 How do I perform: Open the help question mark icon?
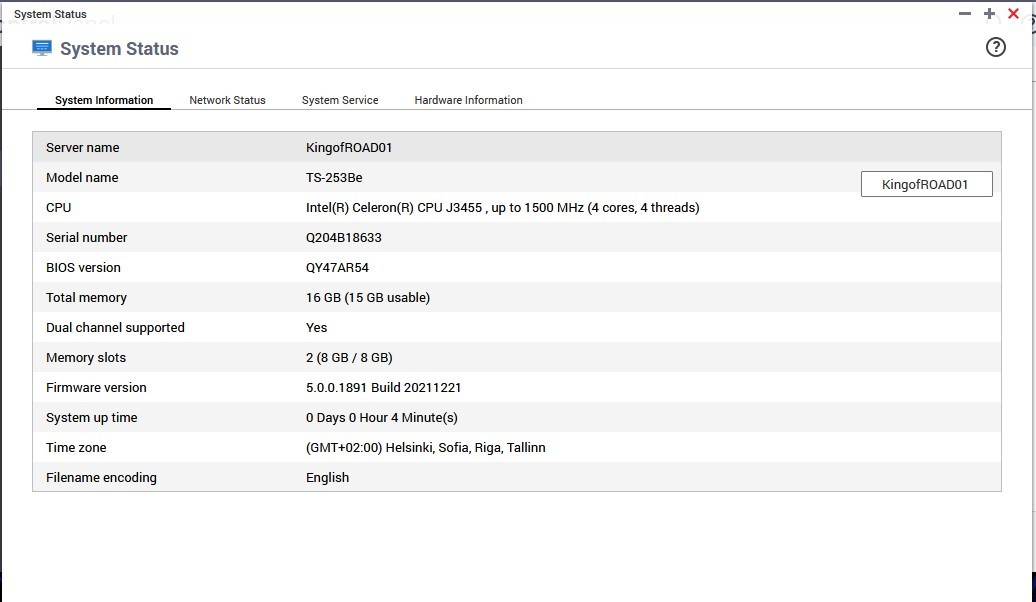click(x=995, y=47)
